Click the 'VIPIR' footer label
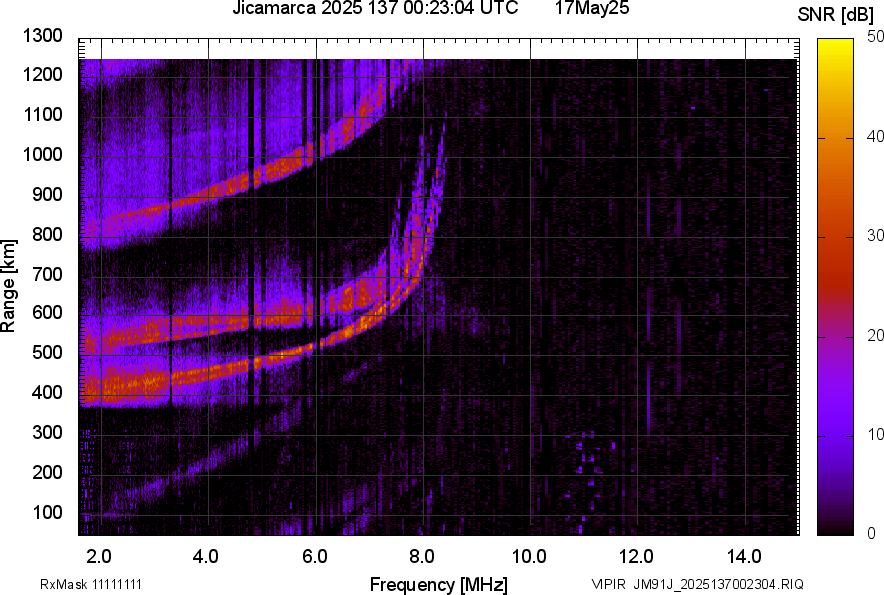Viewport: 884px width, 595px height. (x=608, y=584)
